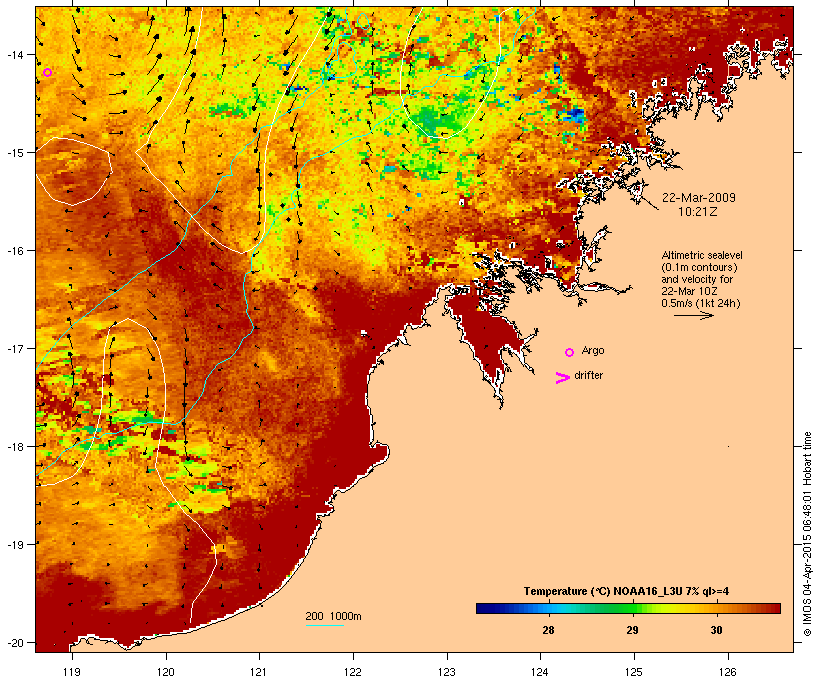Viewport: 820px width, 680px height.
Task: Click the '22-Mar 10Z' legend text
Action: (689, 291)
